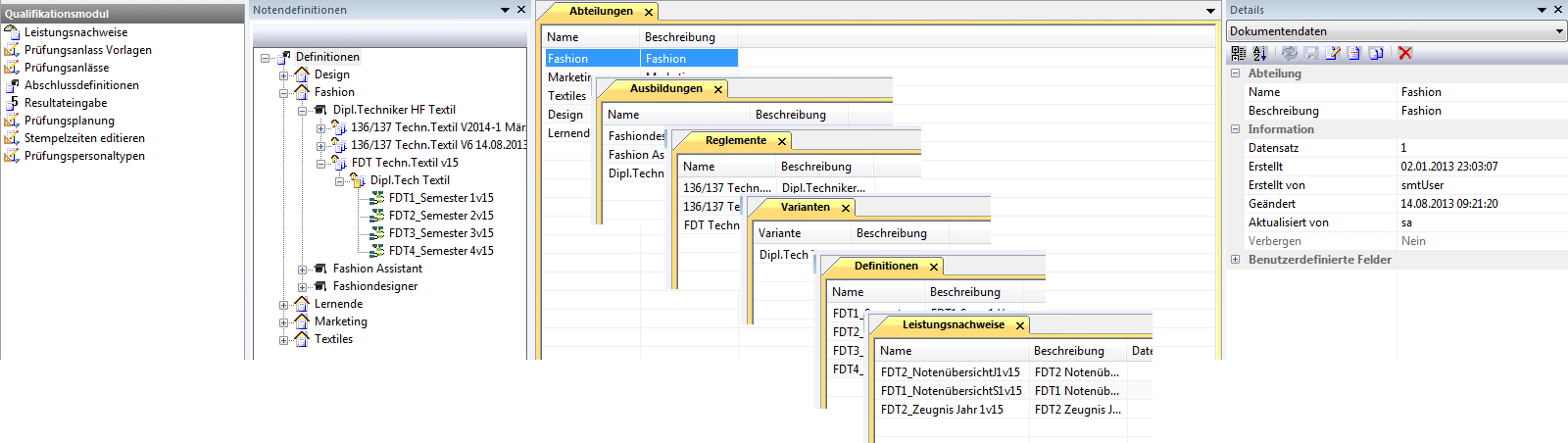Click the edit document pencil icon
Screen dimensions: 1568x443
(1333, 54)
